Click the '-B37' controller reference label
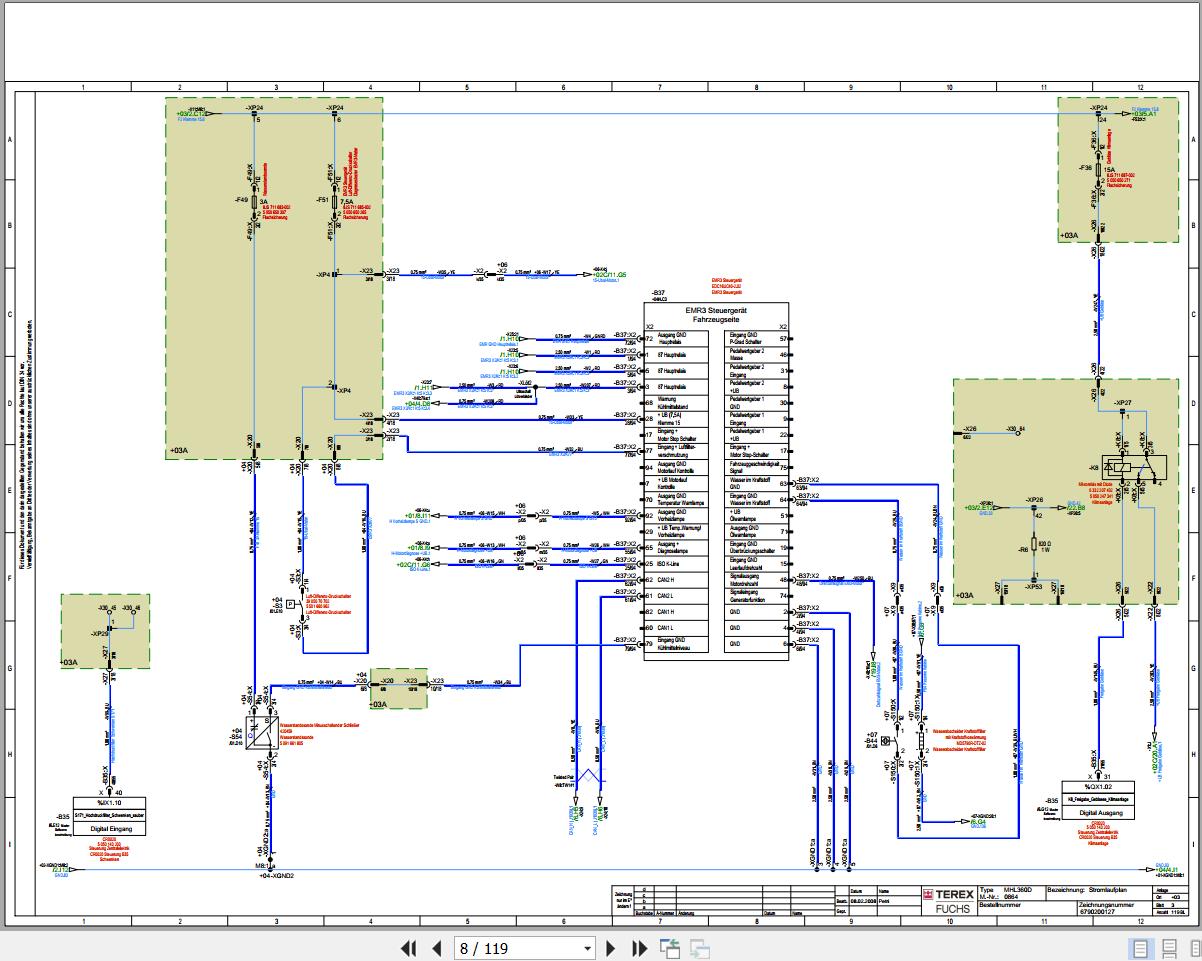 coord(657,293)
